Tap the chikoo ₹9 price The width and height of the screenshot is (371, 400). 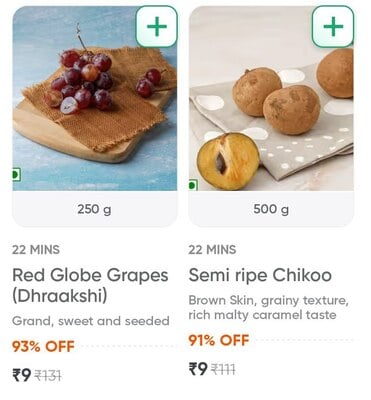[x=198, y=369]
